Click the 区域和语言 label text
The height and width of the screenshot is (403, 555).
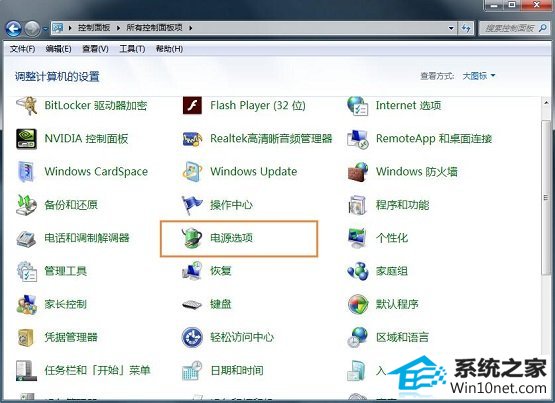[402, 337]
